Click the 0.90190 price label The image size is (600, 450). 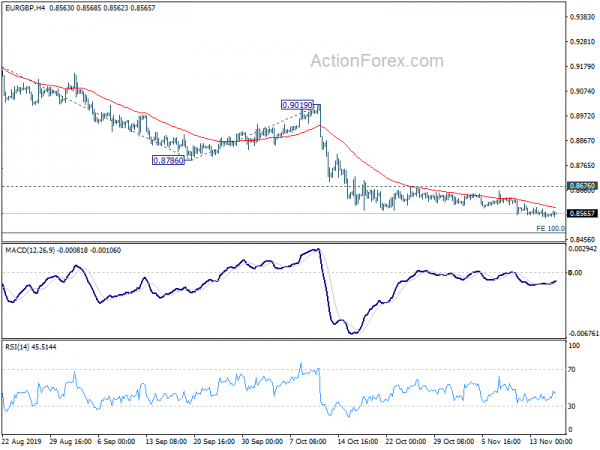[297, 105]
